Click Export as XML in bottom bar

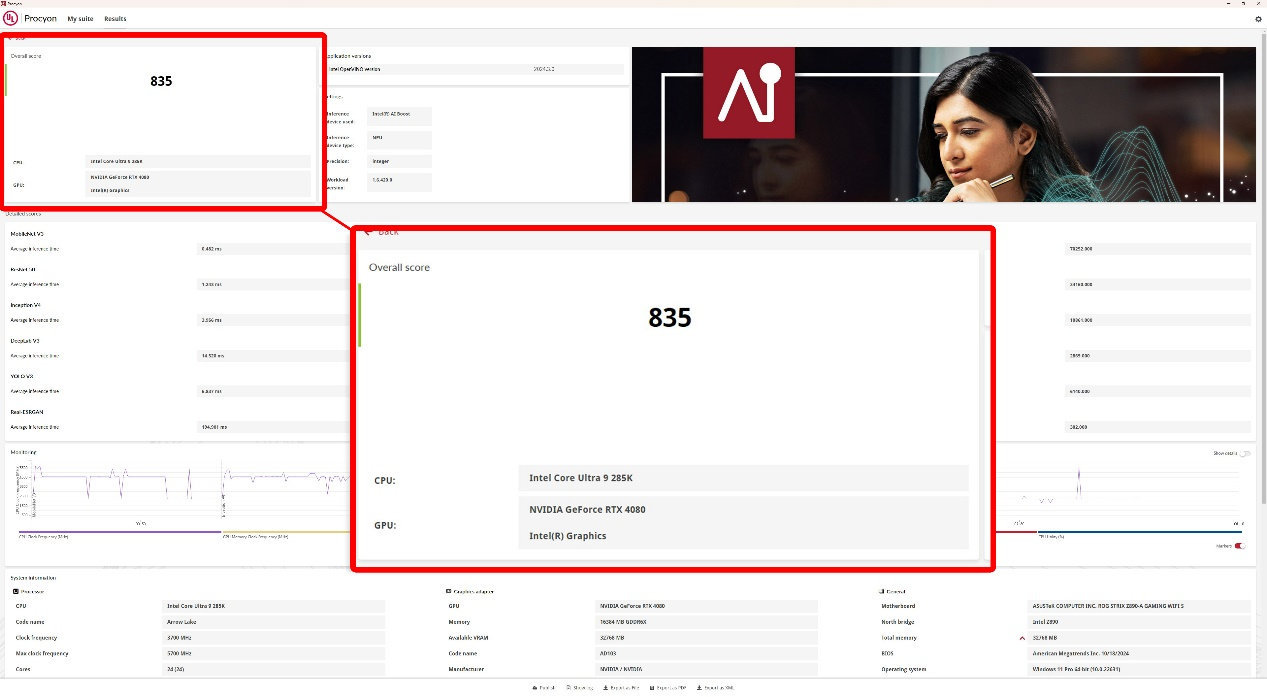[715, 688]
